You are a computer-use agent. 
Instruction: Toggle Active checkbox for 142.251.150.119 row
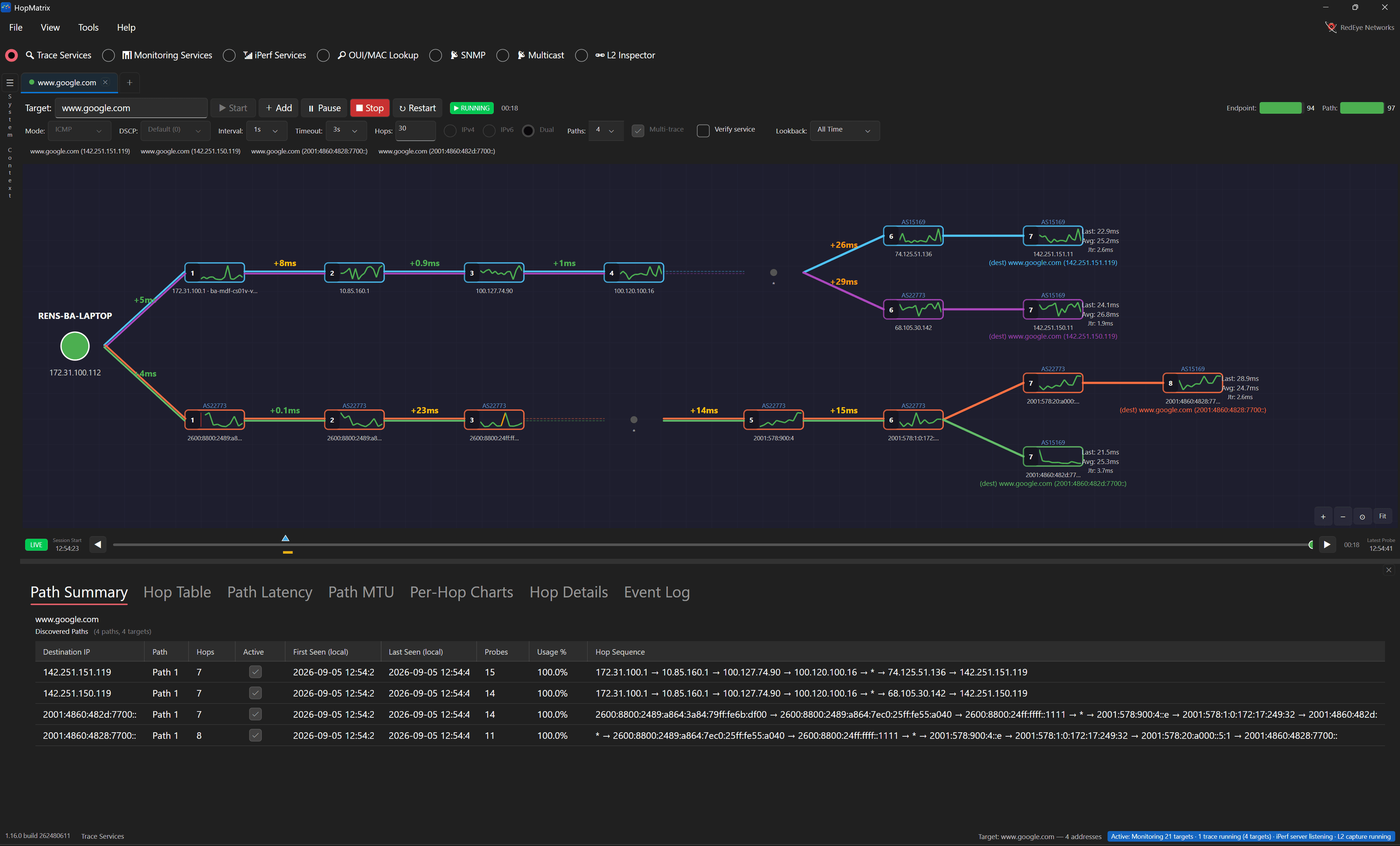point(256,693)
